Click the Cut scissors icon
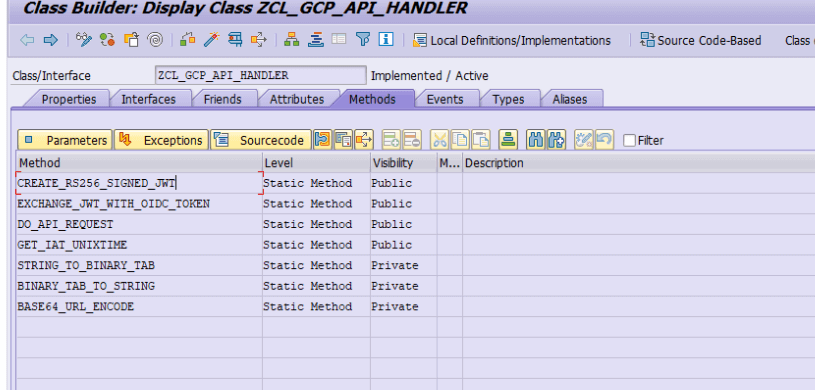The height and width of the screenshot is (390, 815). coord(439,140)
